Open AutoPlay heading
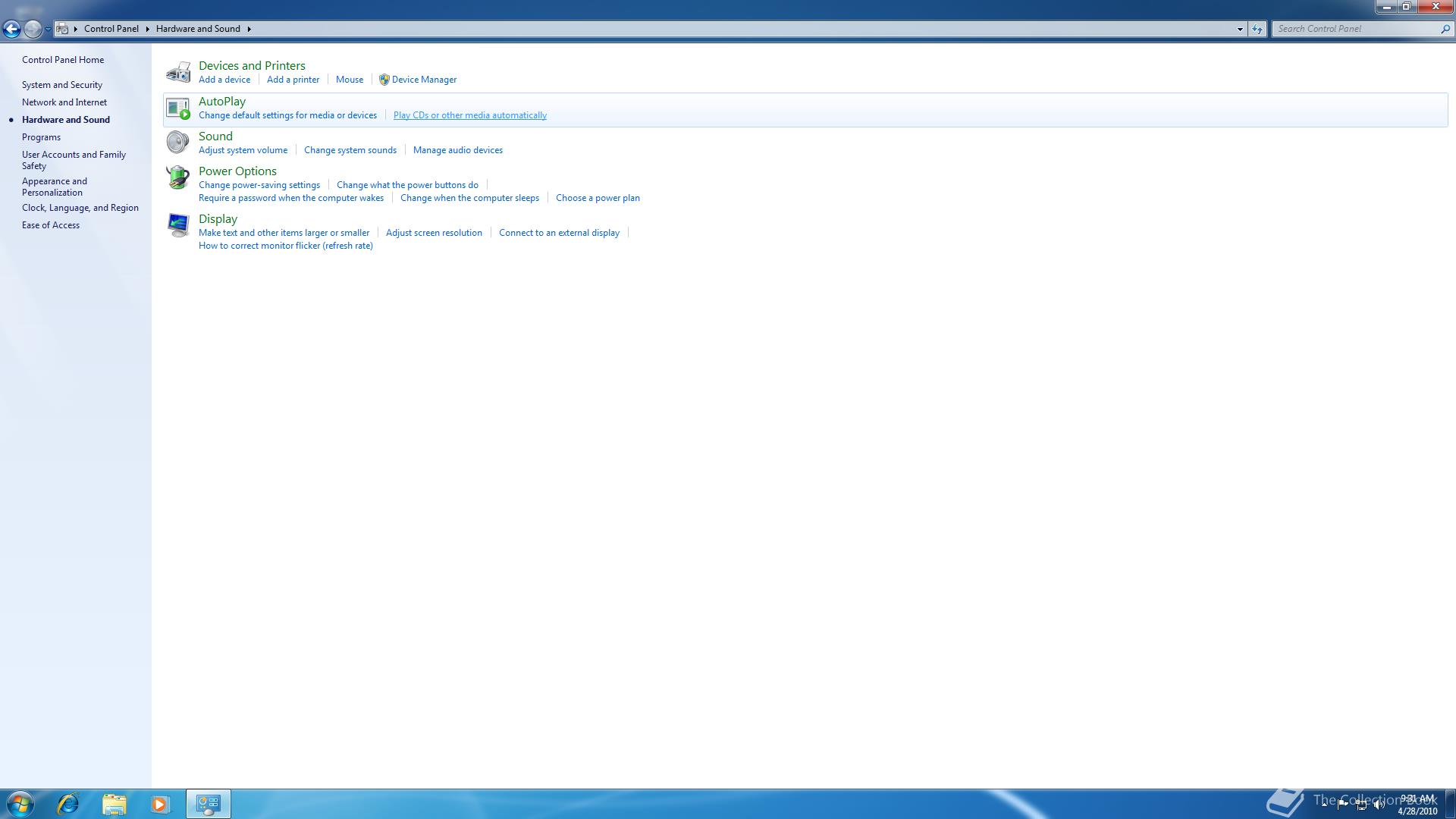The image size is (1456, 819). pos(222,102)
